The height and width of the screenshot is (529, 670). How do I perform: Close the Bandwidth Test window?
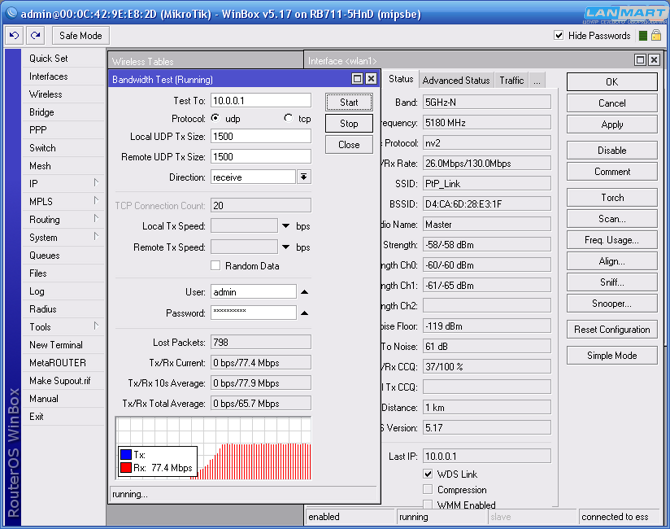coord(371,79)
